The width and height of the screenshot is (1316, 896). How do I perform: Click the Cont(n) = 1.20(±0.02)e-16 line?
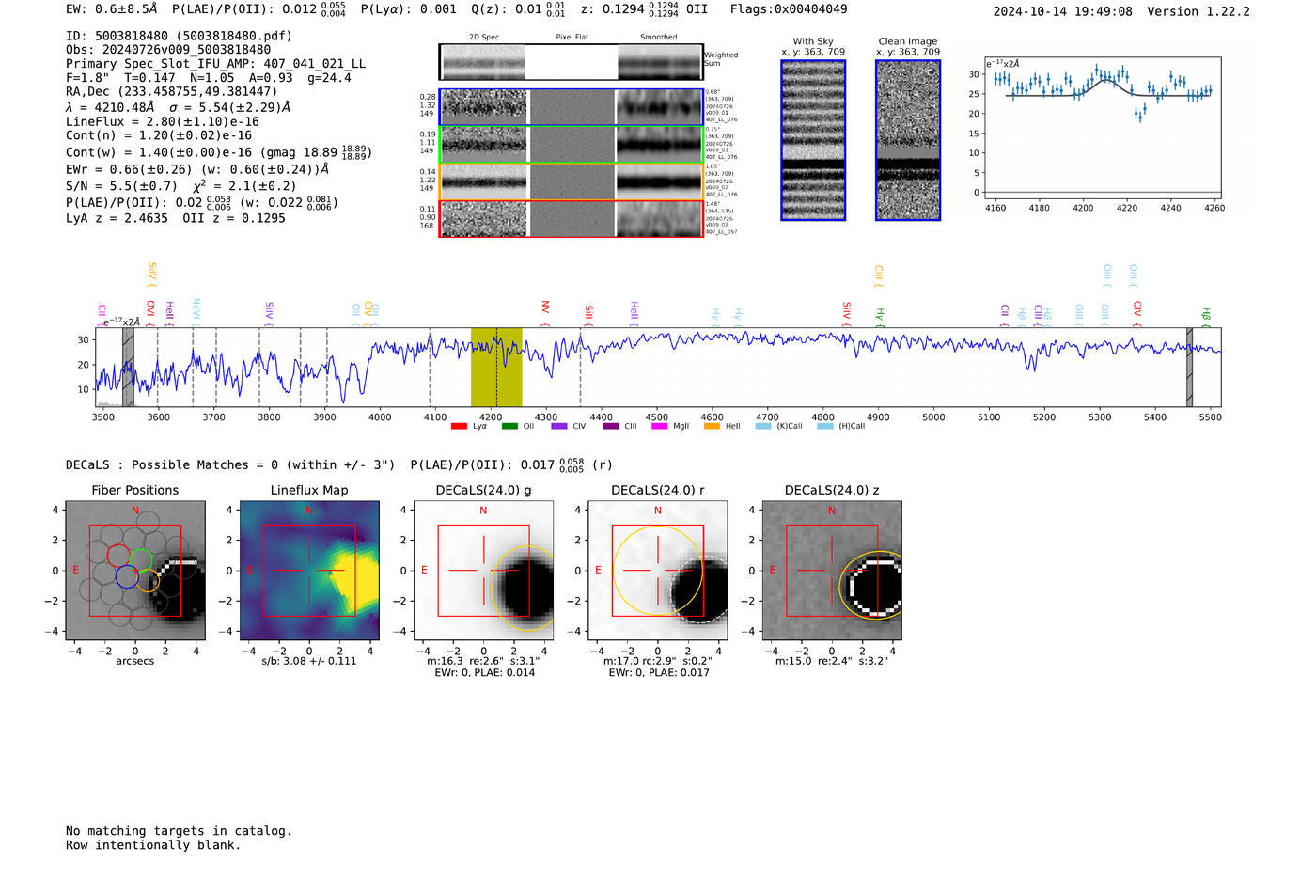159,135
